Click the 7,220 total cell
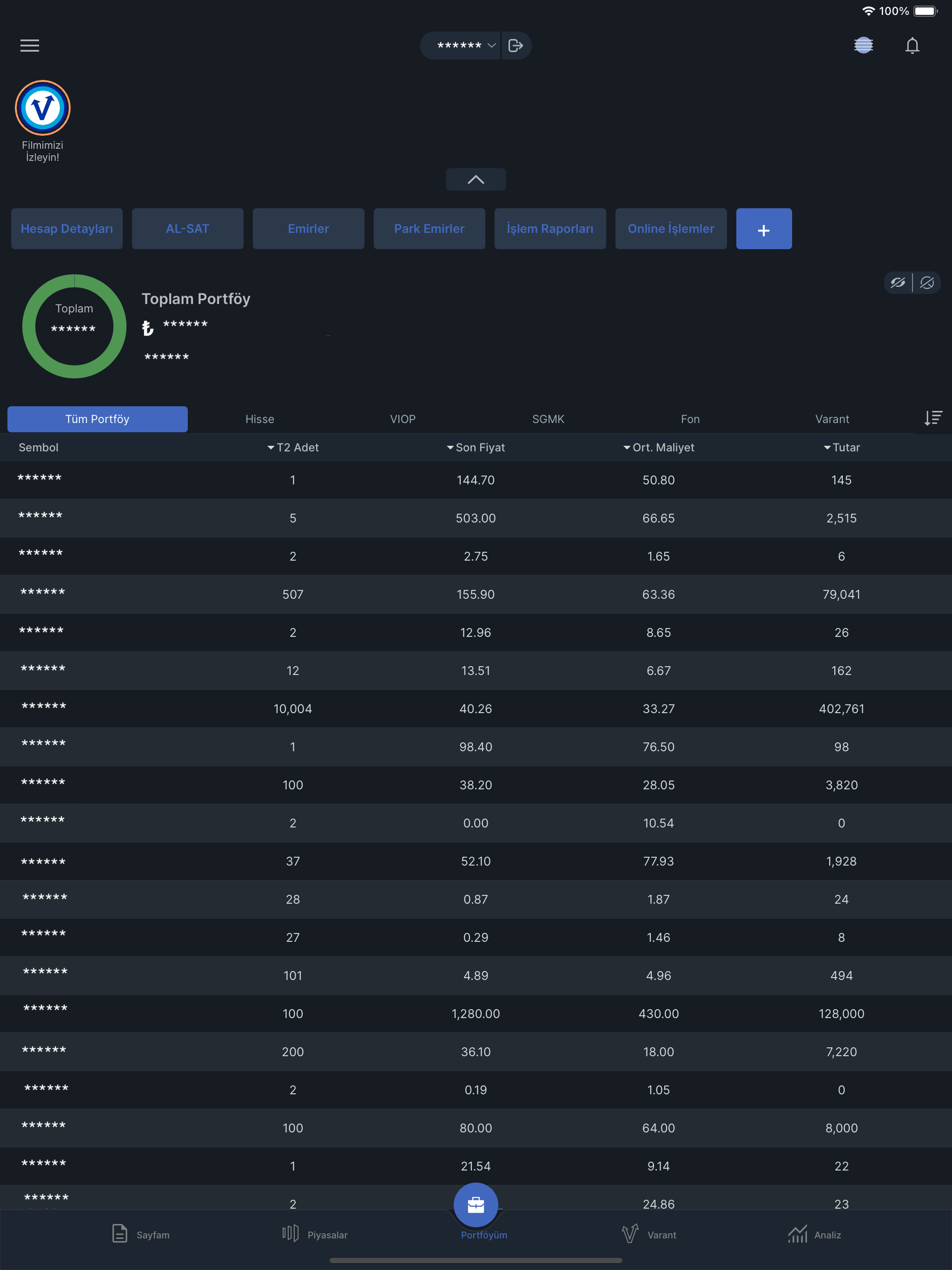 tap(841, 1052)
